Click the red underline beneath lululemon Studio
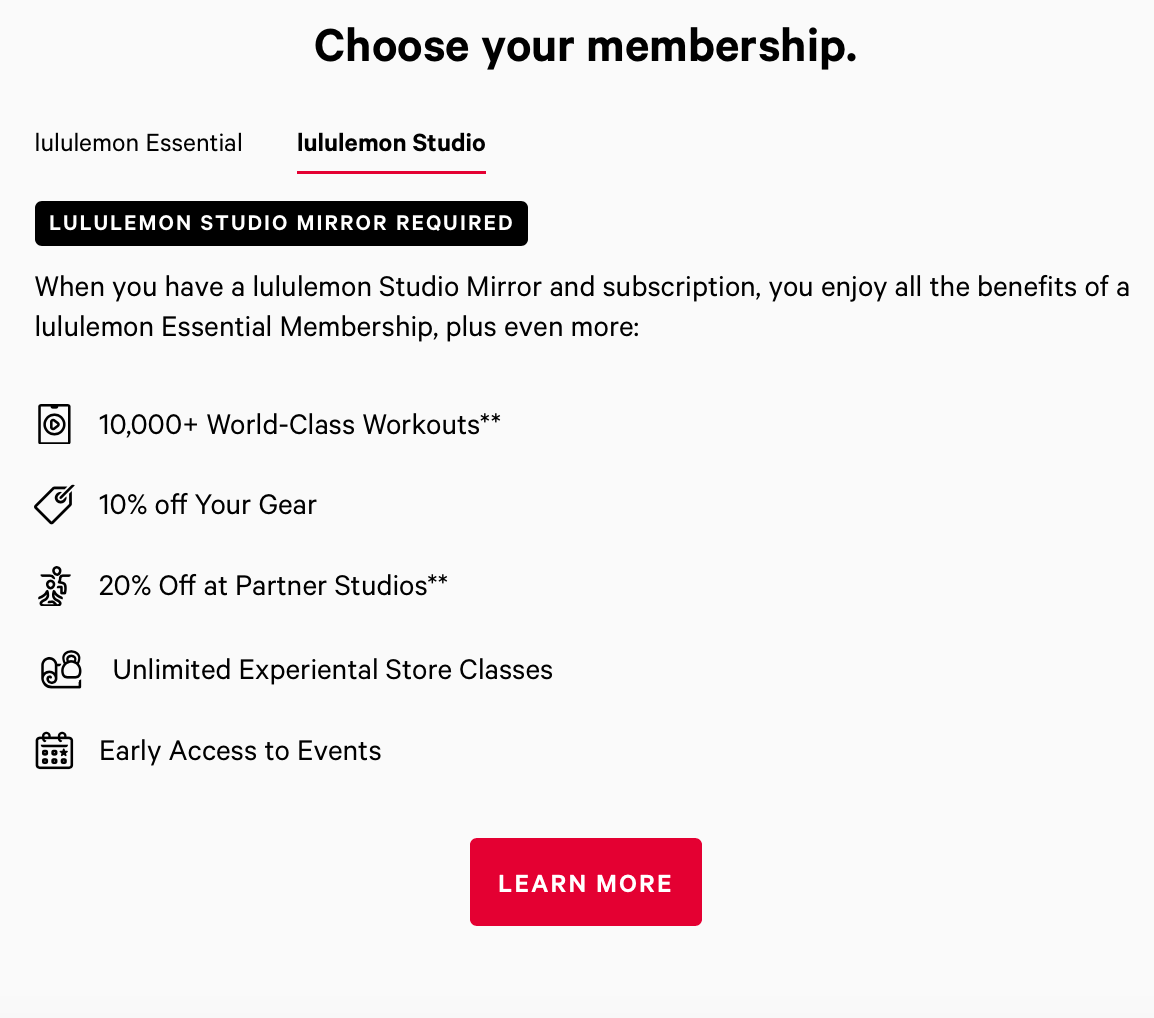Viewport: 1154px width, 1018px height. coord(391,172)
